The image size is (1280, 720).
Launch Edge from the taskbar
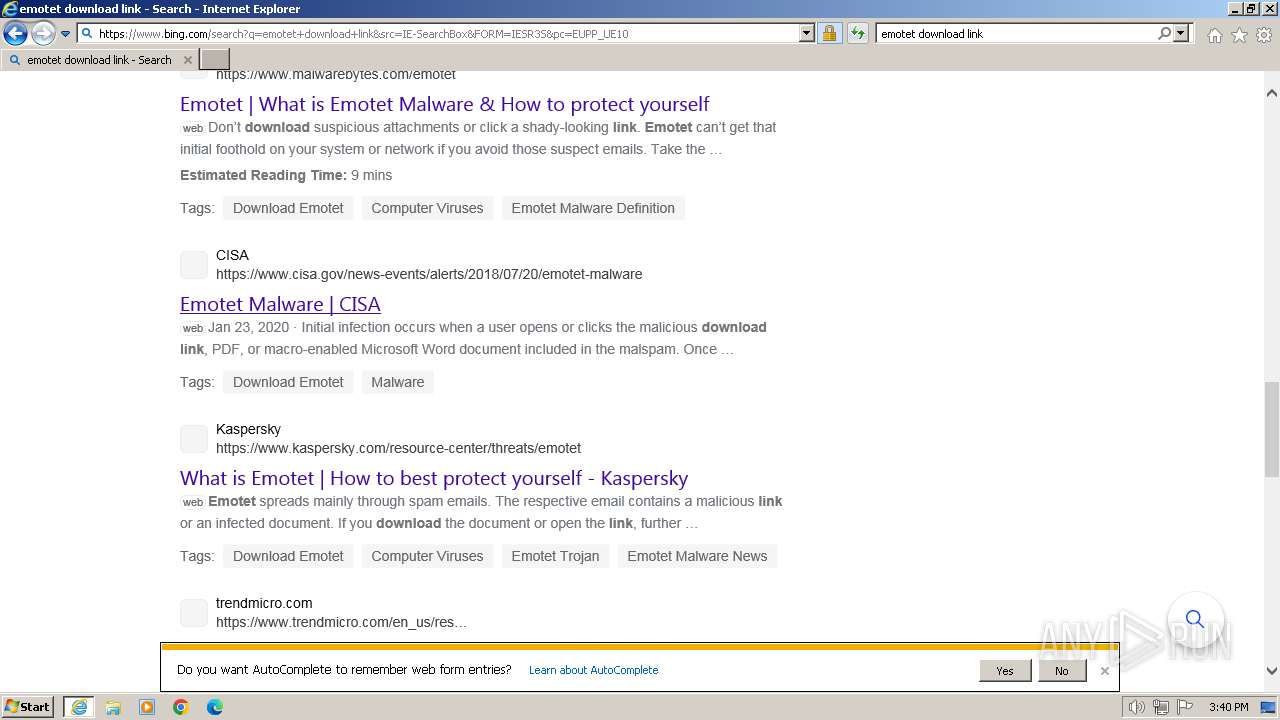[215, 707]
